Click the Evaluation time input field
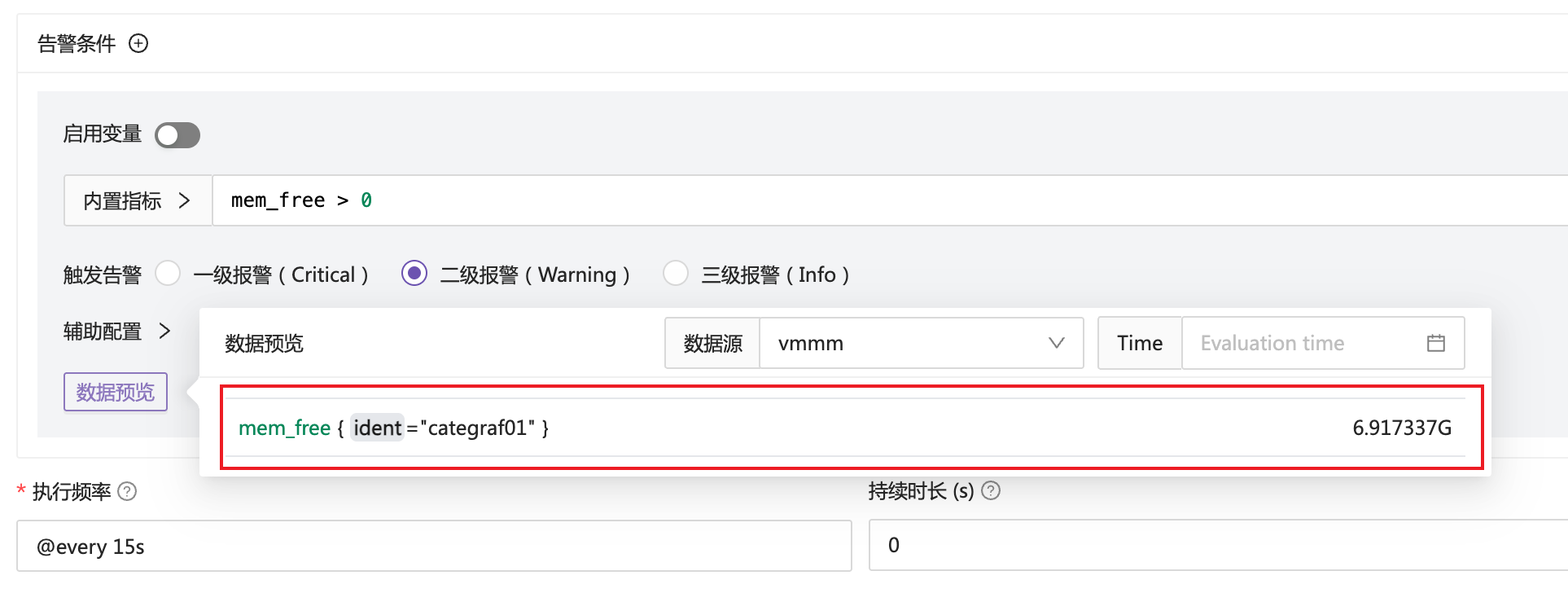 click(1303, 343)
